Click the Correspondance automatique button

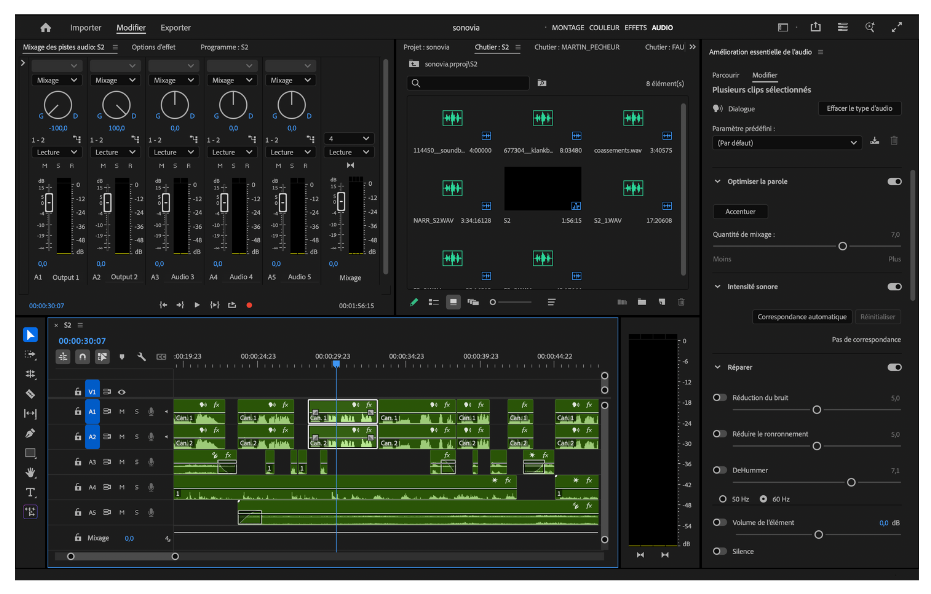coord(802,317)
